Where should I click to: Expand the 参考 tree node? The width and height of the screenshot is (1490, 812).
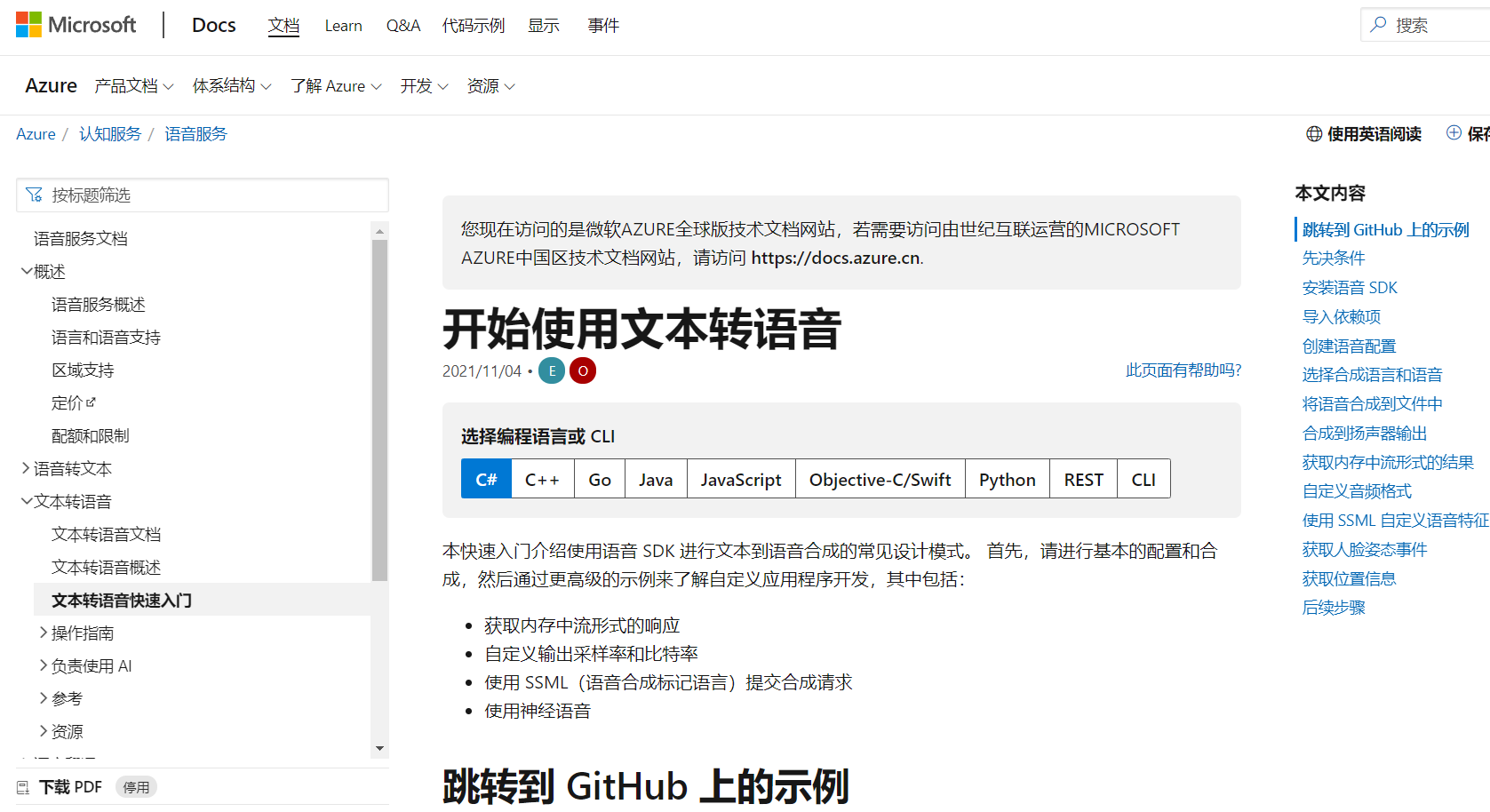(44, 698)
